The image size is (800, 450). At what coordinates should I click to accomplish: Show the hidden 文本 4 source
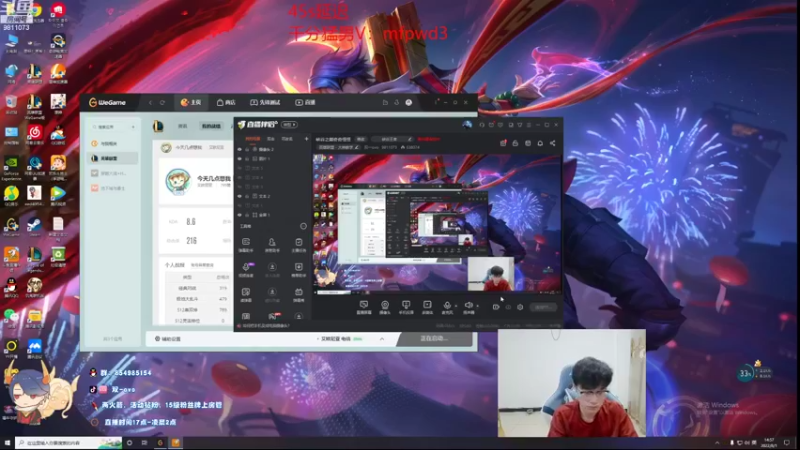tap(239, 178)
